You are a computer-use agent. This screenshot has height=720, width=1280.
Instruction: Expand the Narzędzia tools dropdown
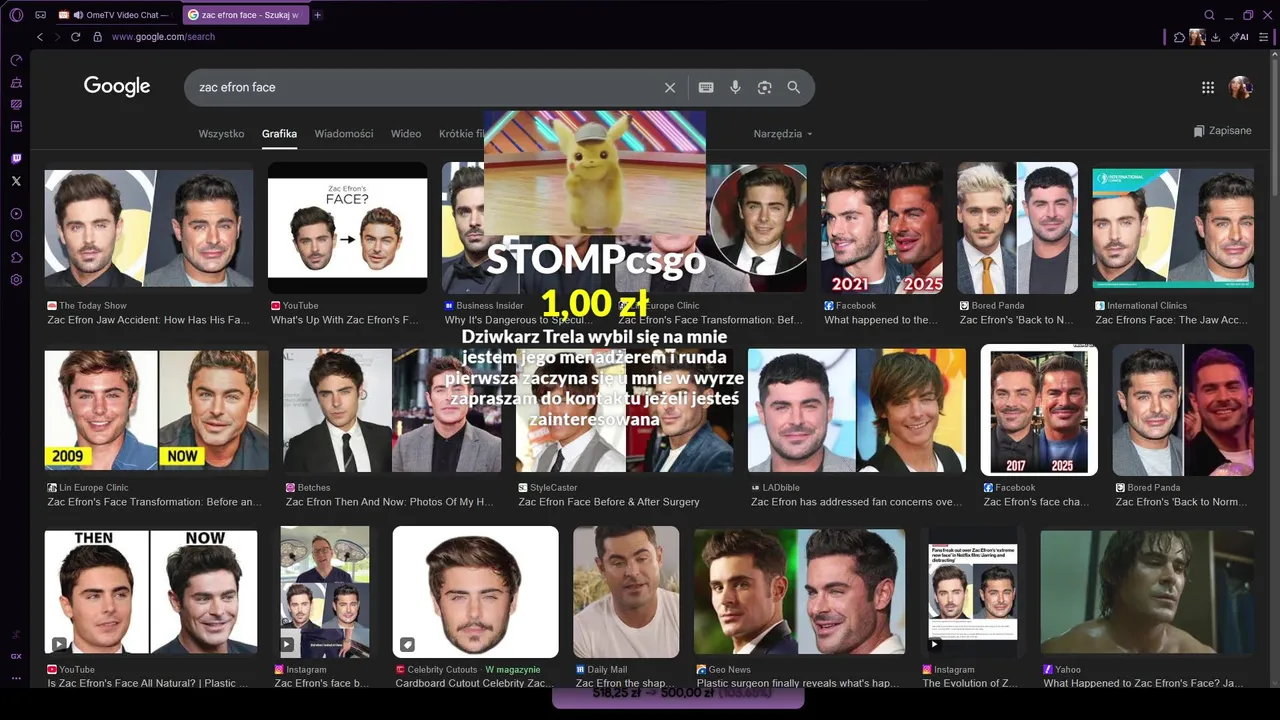(783, 134)
